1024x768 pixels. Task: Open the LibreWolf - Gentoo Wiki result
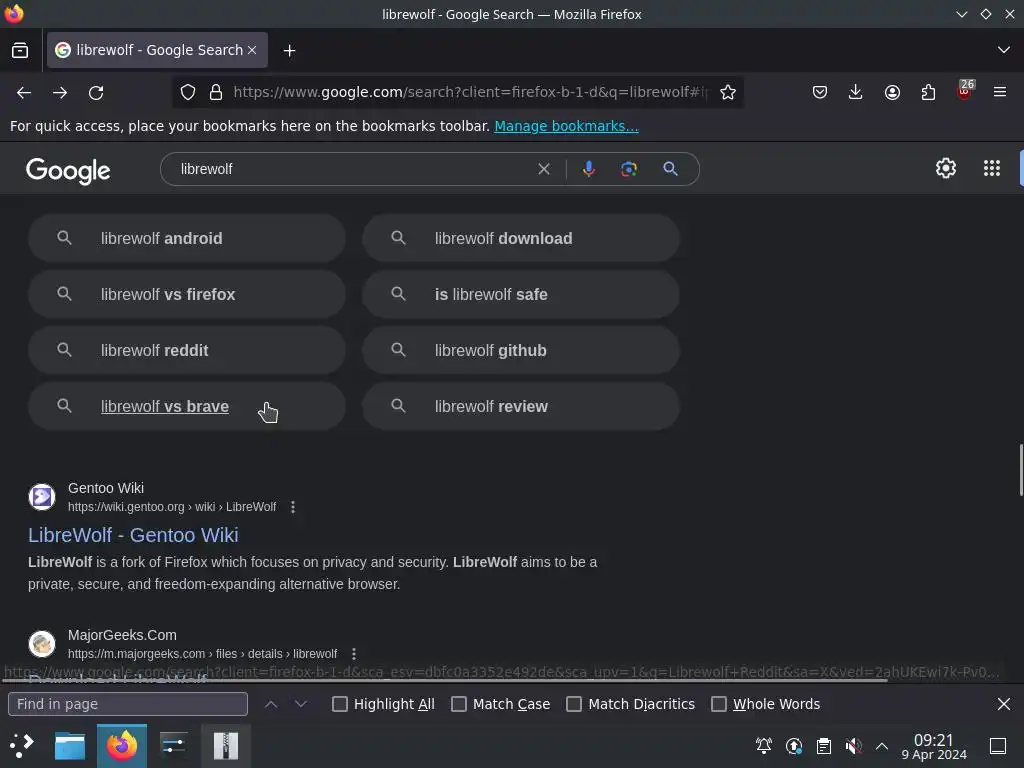tap(133, 535)
